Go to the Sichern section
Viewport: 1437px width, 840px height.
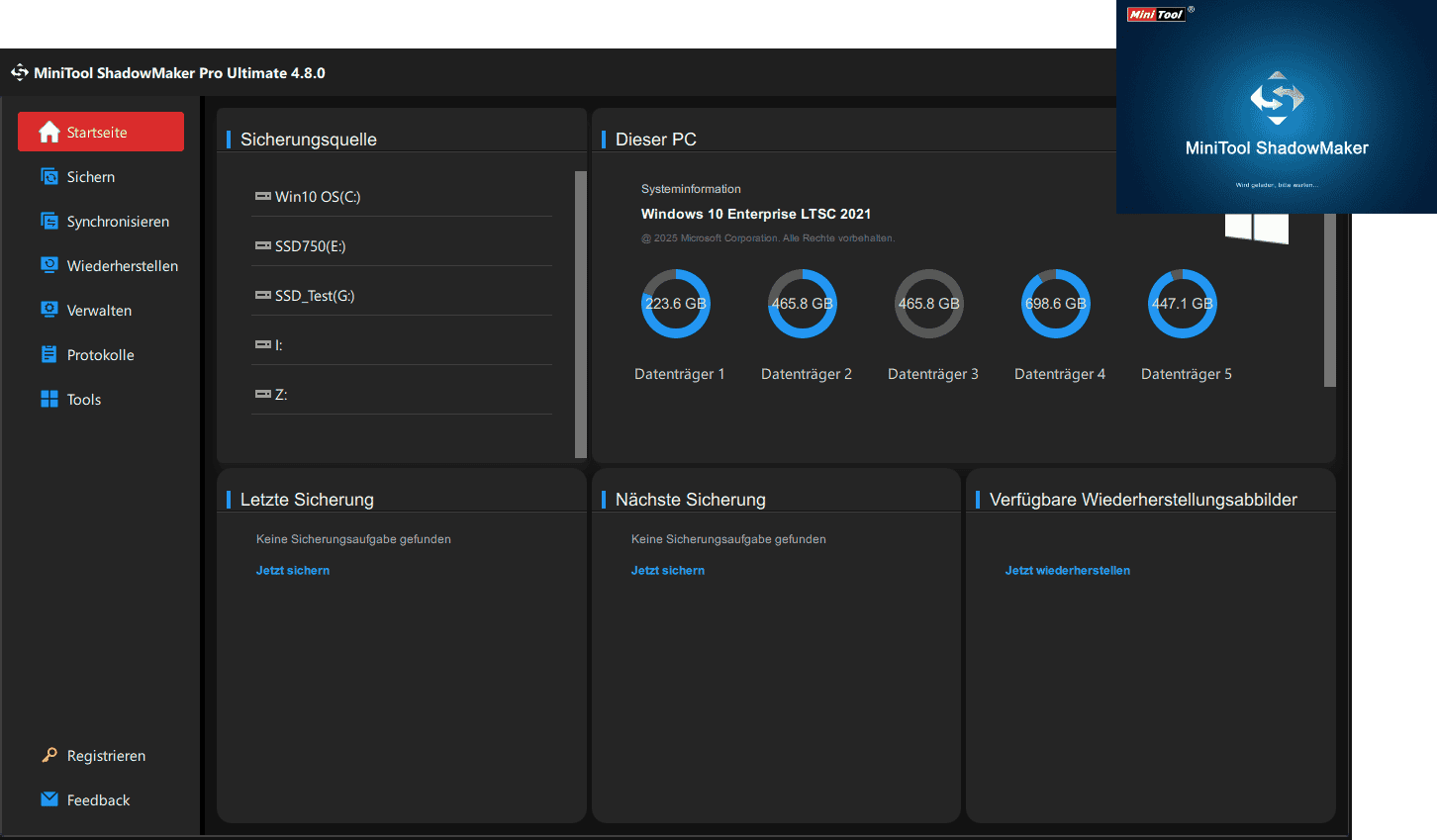coord(101,176)
